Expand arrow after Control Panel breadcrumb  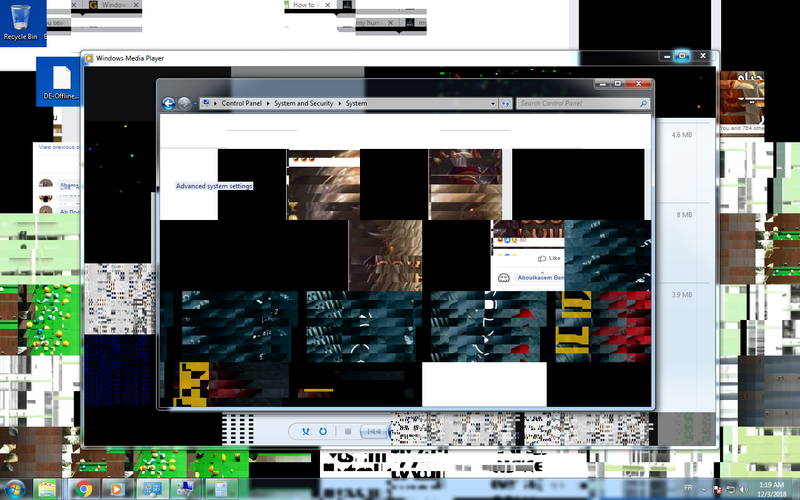click(268, 104)
